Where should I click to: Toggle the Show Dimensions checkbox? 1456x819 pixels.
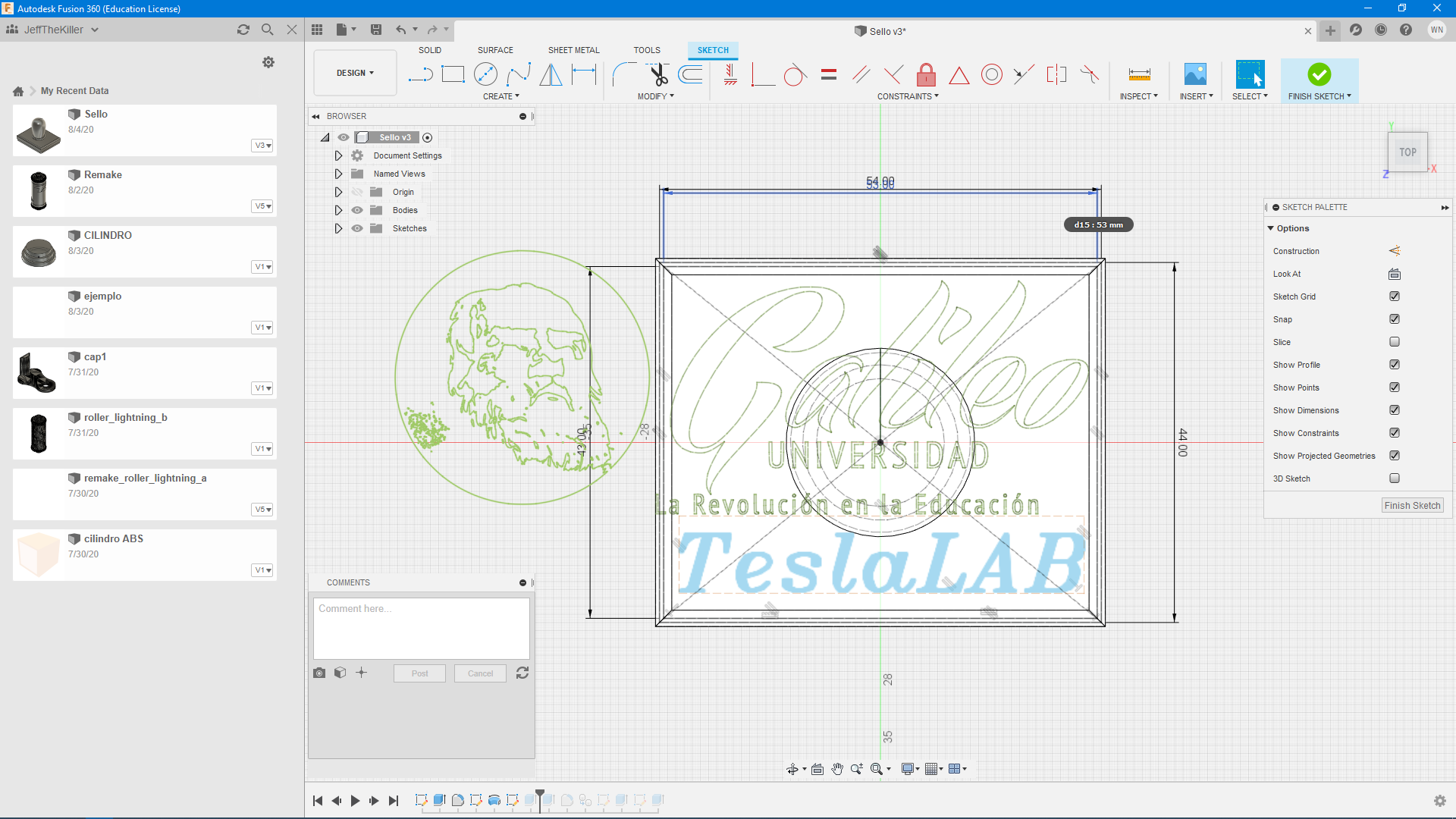[1395, 410]
